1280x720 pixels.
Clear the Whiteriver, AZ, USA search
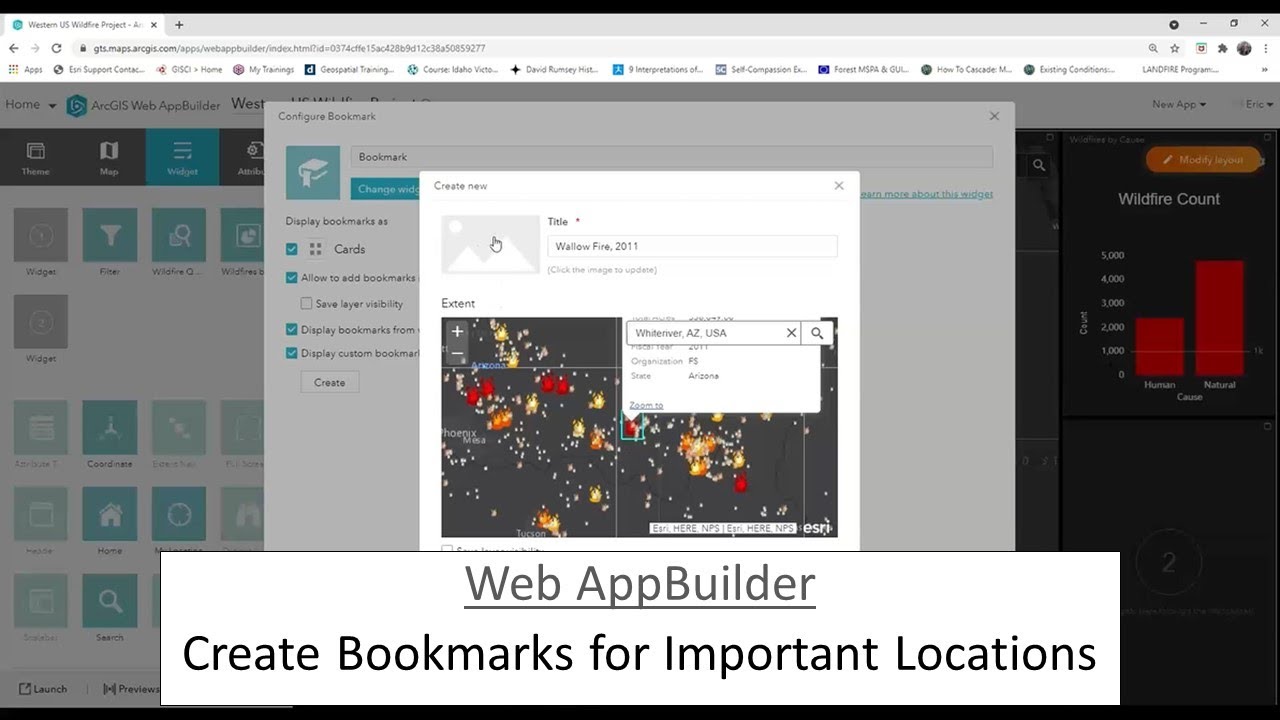791,333
